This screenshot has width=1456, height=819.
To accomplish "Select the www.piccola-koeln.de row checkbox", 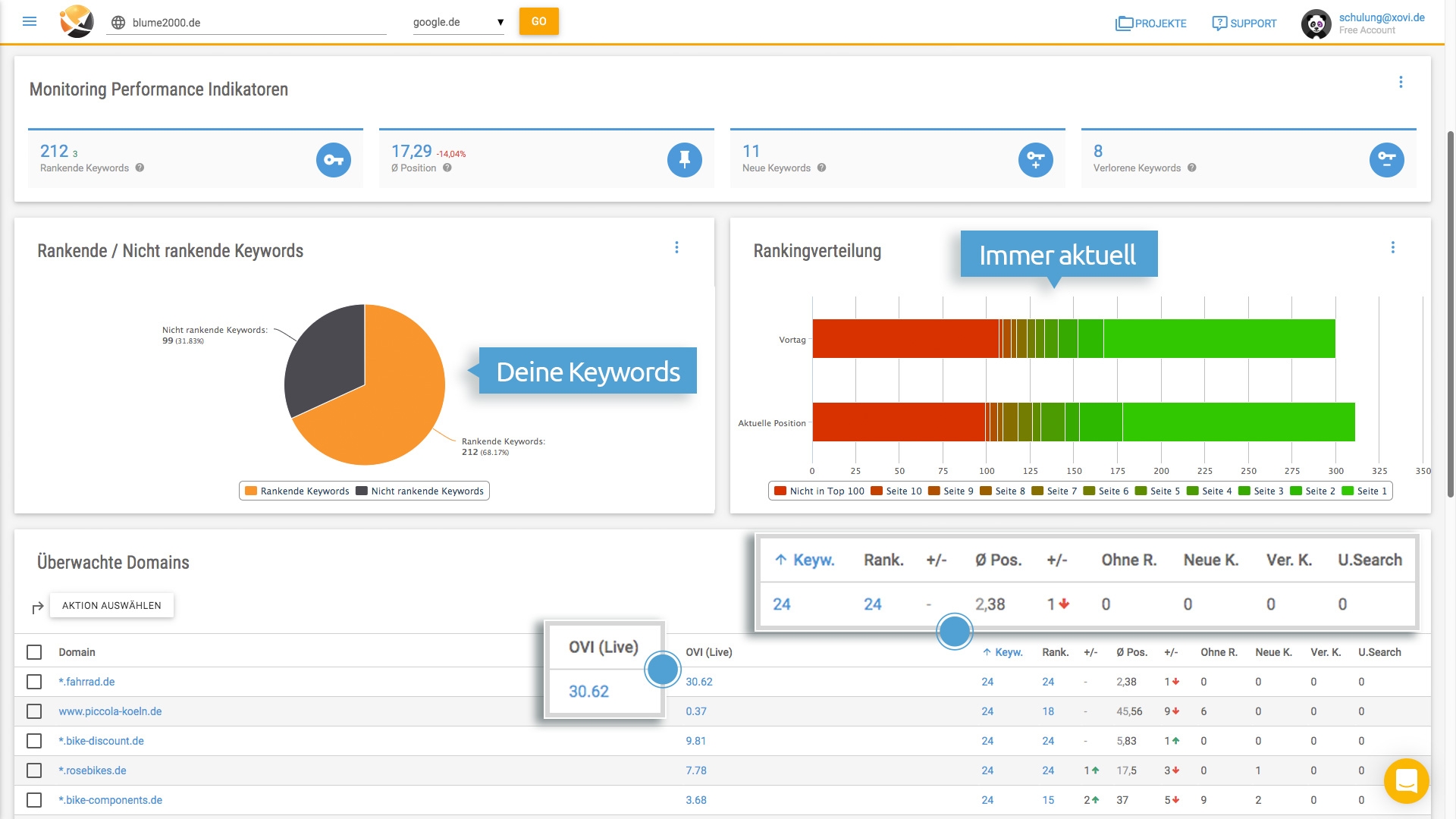I will tap(34, 711).
